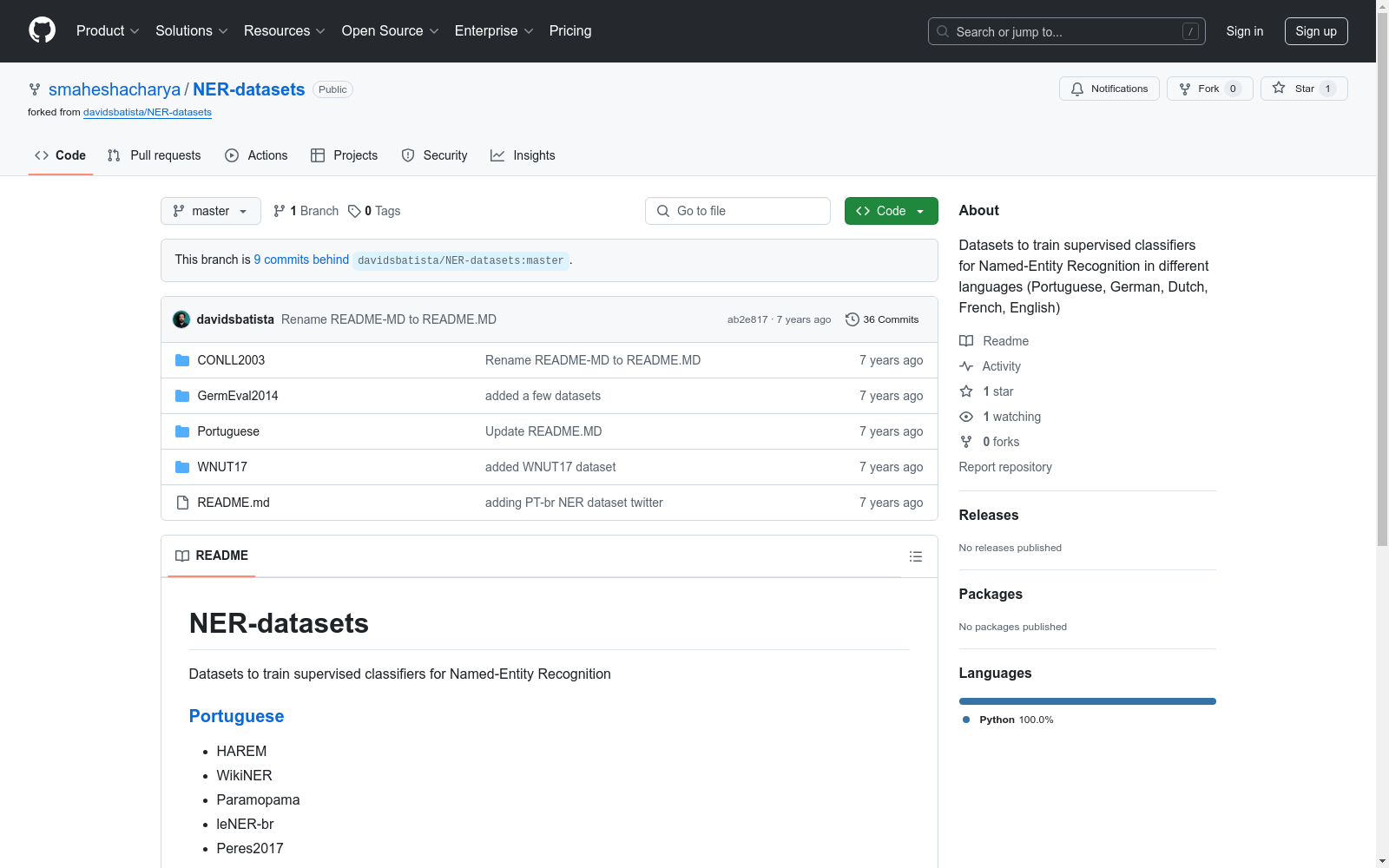View the 0 Tags link

pos(374,211)
